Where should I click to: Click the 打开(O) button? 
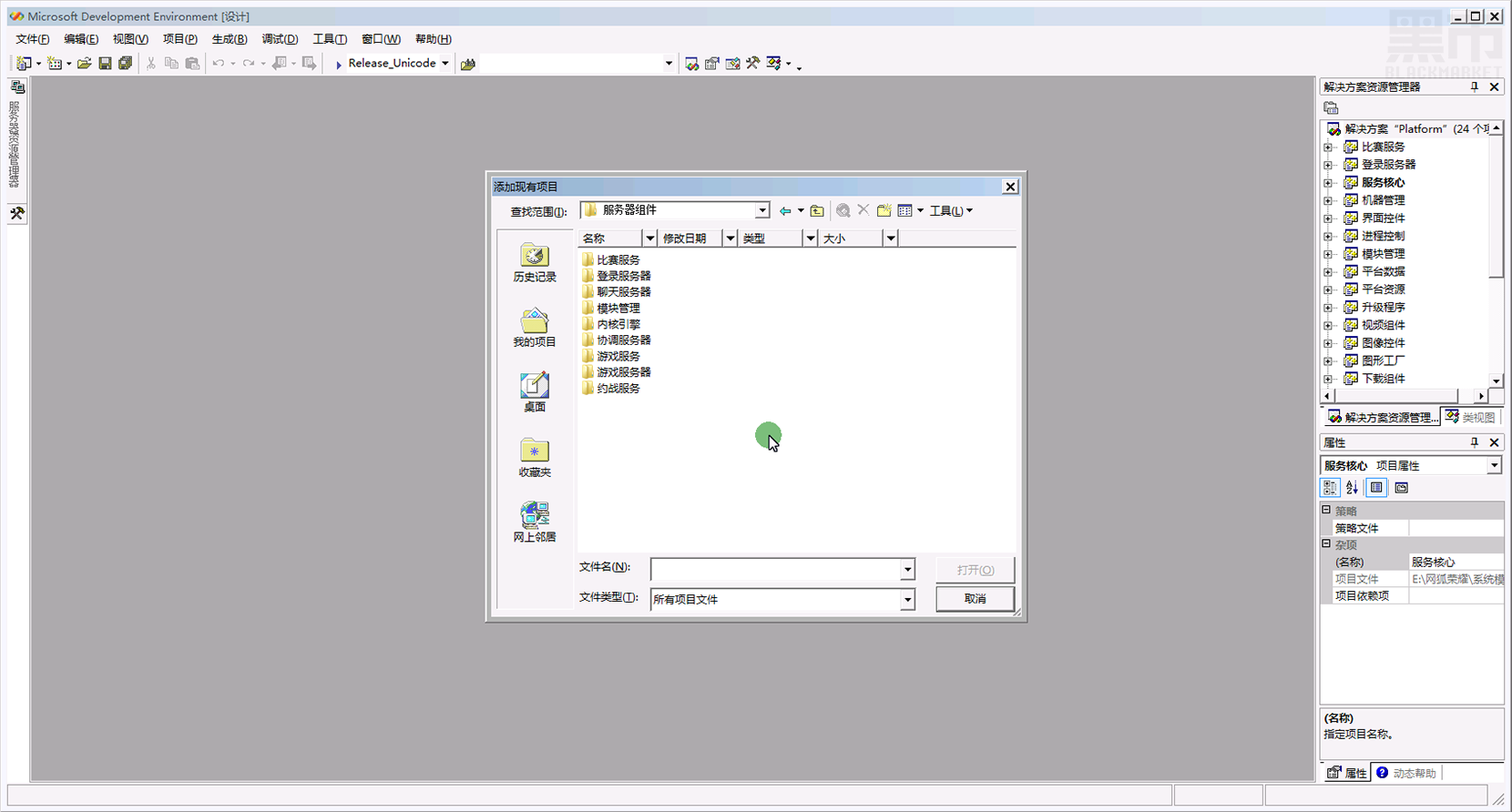pyautogui.click(x=975, y=570)
